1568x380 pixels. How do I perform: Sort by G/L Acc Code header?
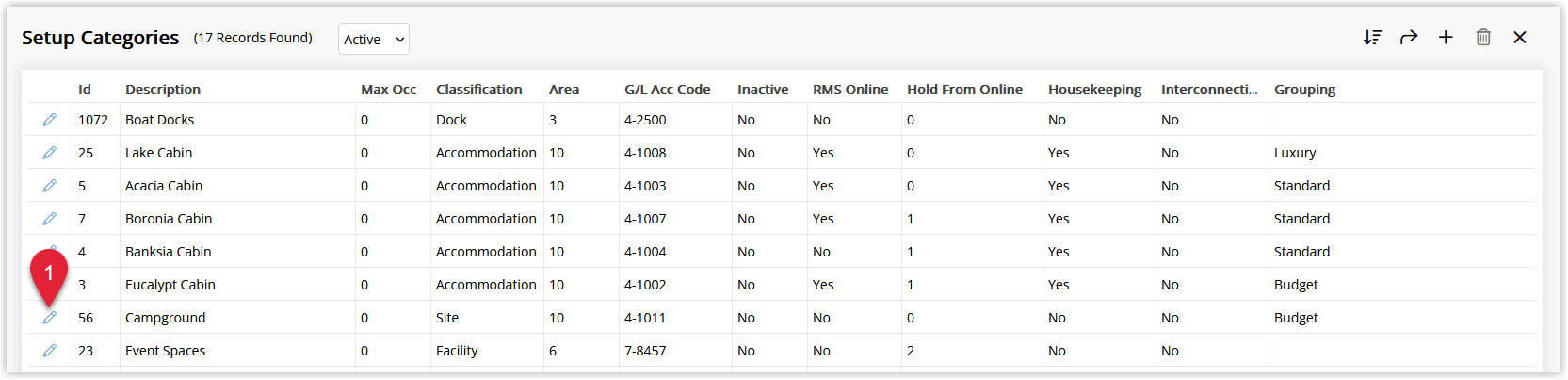click(667, 90)
